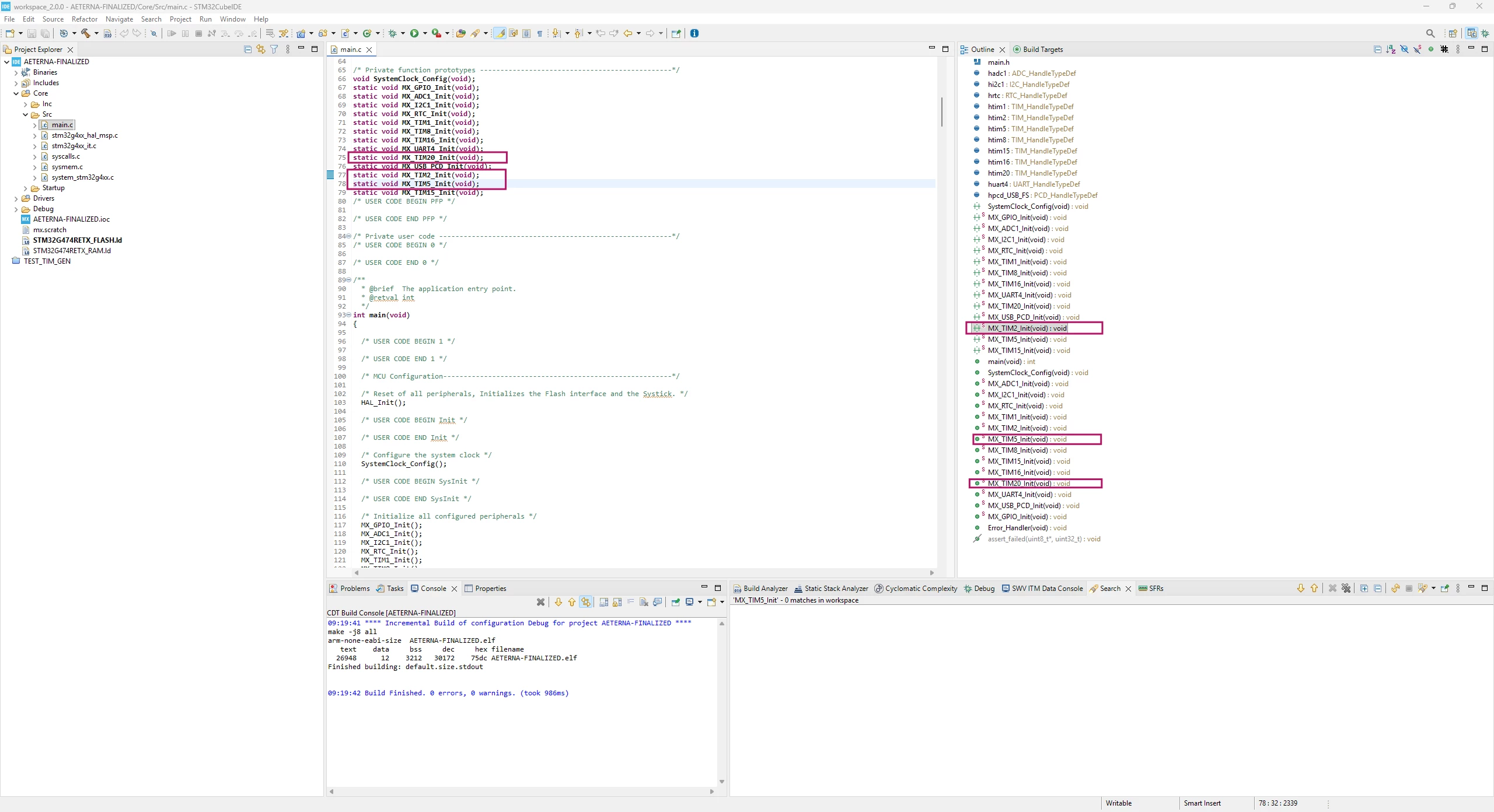
Task: Click the New file icon in toolbar
Action: (x=9, y=33)
